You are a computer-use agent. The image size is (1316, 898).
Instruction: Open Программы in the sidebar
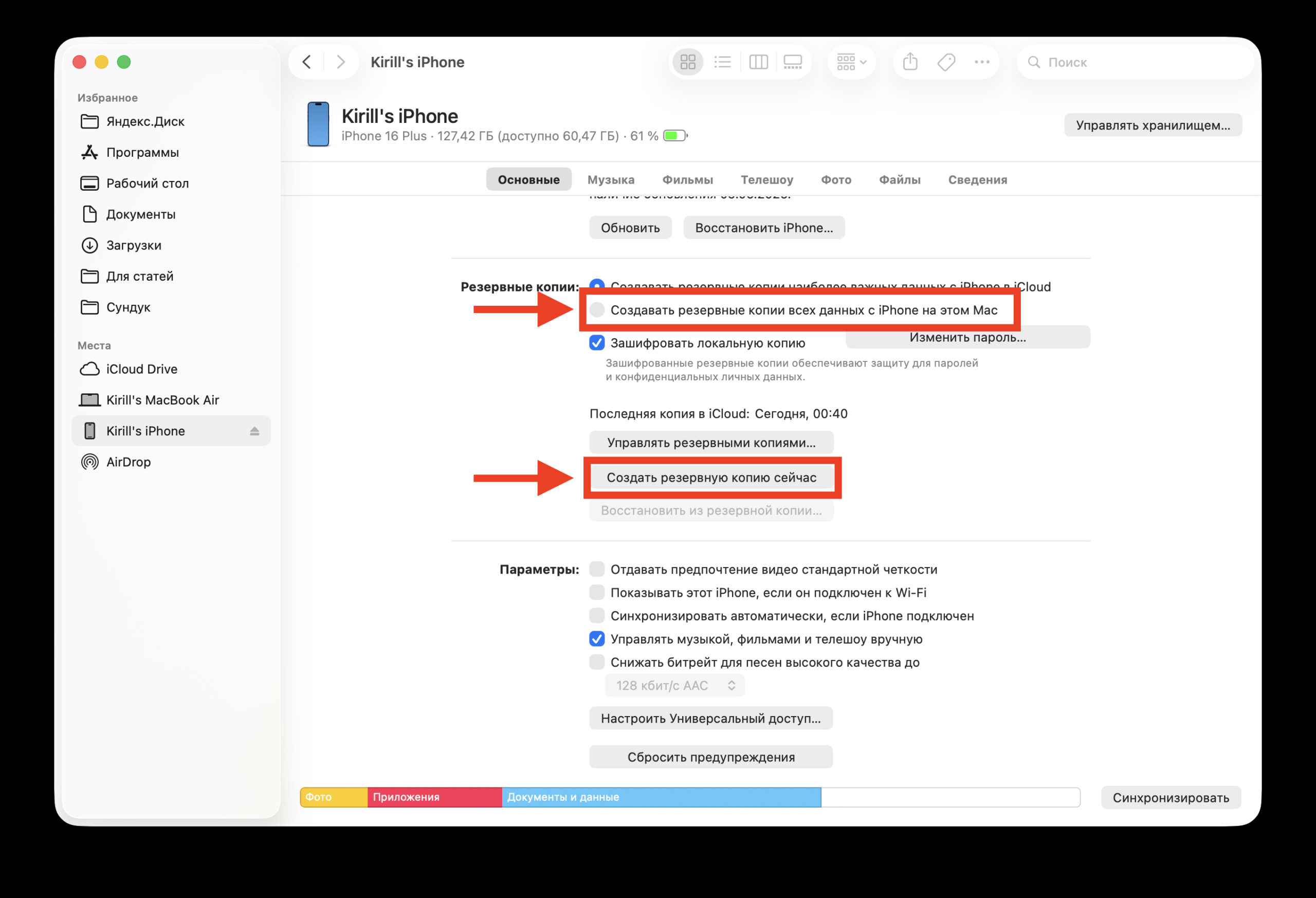(171, 152)
